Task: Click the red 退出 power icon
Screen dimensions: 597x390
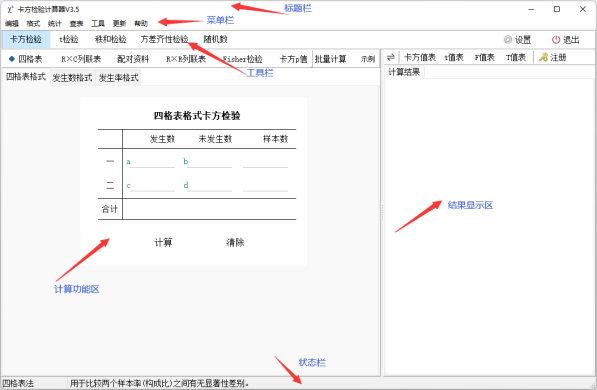Action: [x=556, y=40]
